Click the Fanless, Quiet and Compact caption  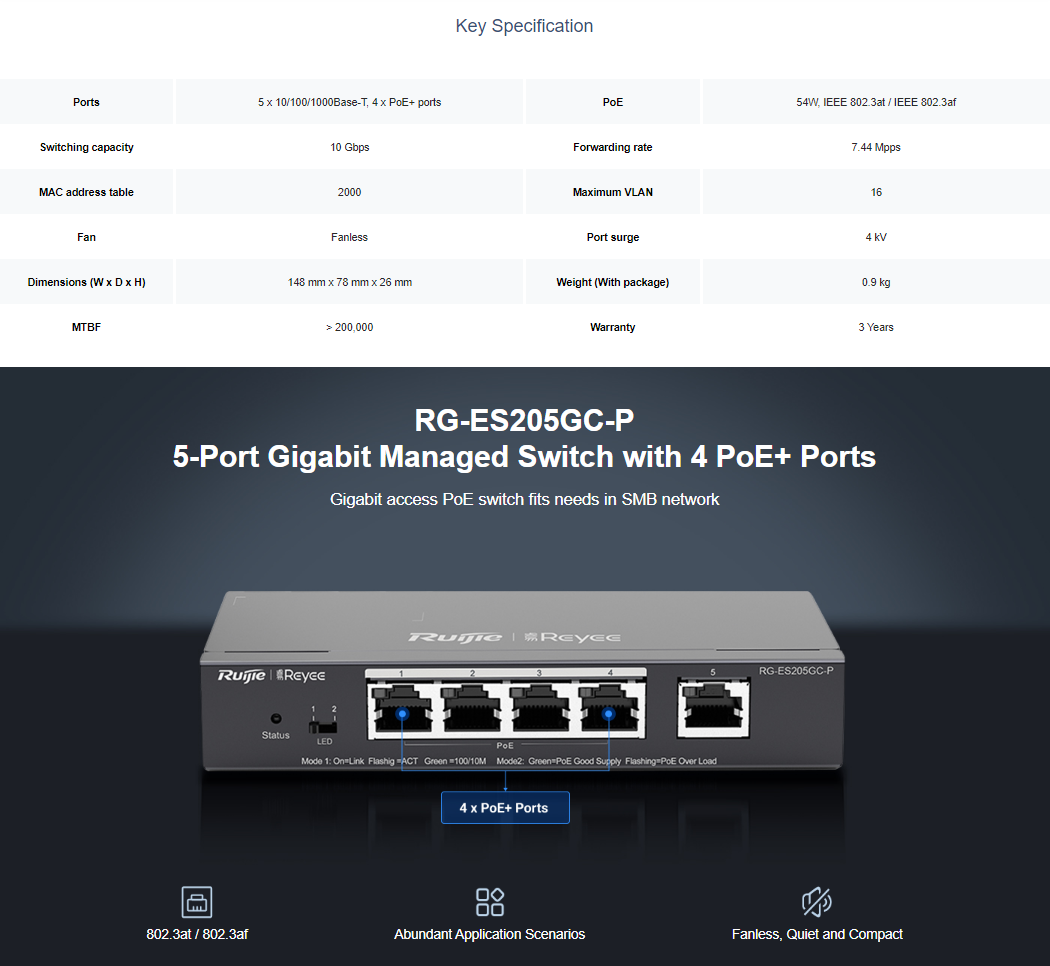pos(817,934)
